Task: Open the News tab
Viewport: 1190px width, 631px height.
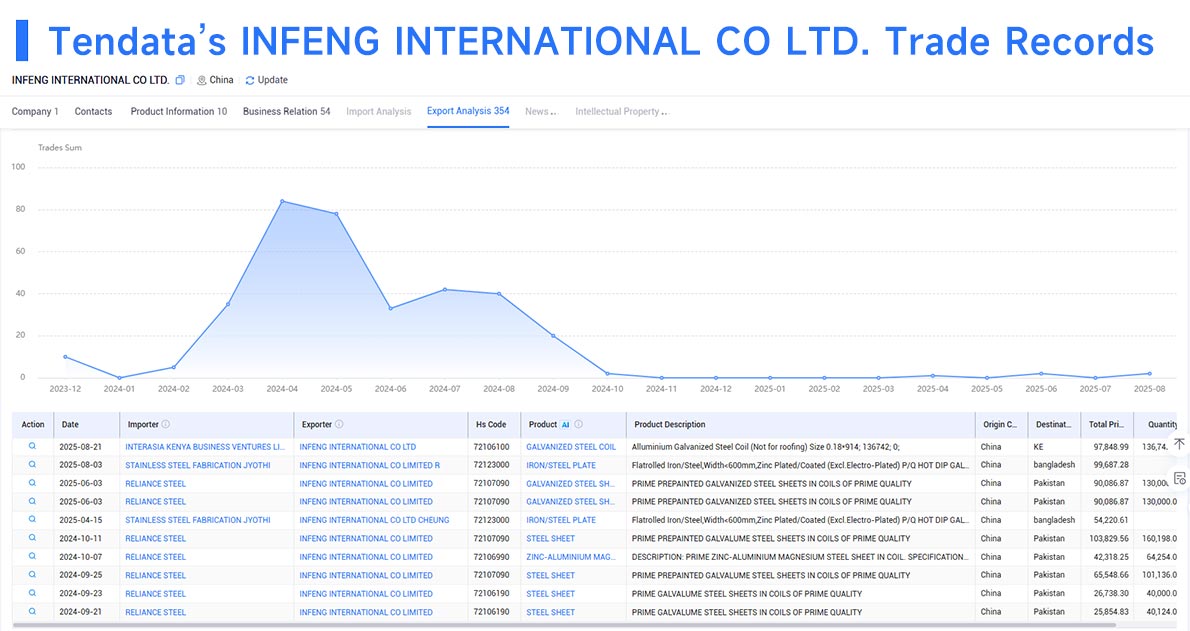Action: point(540,112)
